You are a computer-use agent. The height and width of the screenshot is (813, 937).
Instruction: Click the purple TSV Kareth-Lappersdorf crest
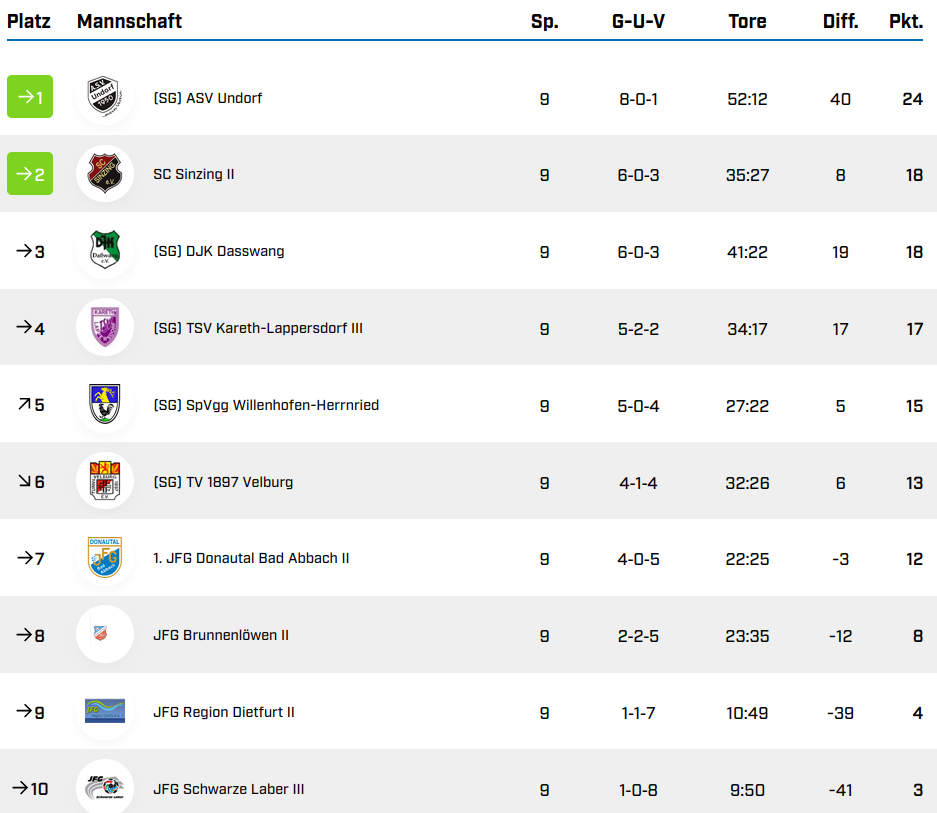coord(104,328)
